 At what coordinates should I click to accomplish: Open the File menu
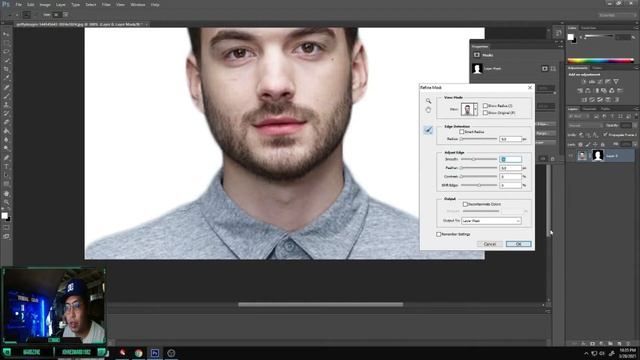click(x=19, y=4)
